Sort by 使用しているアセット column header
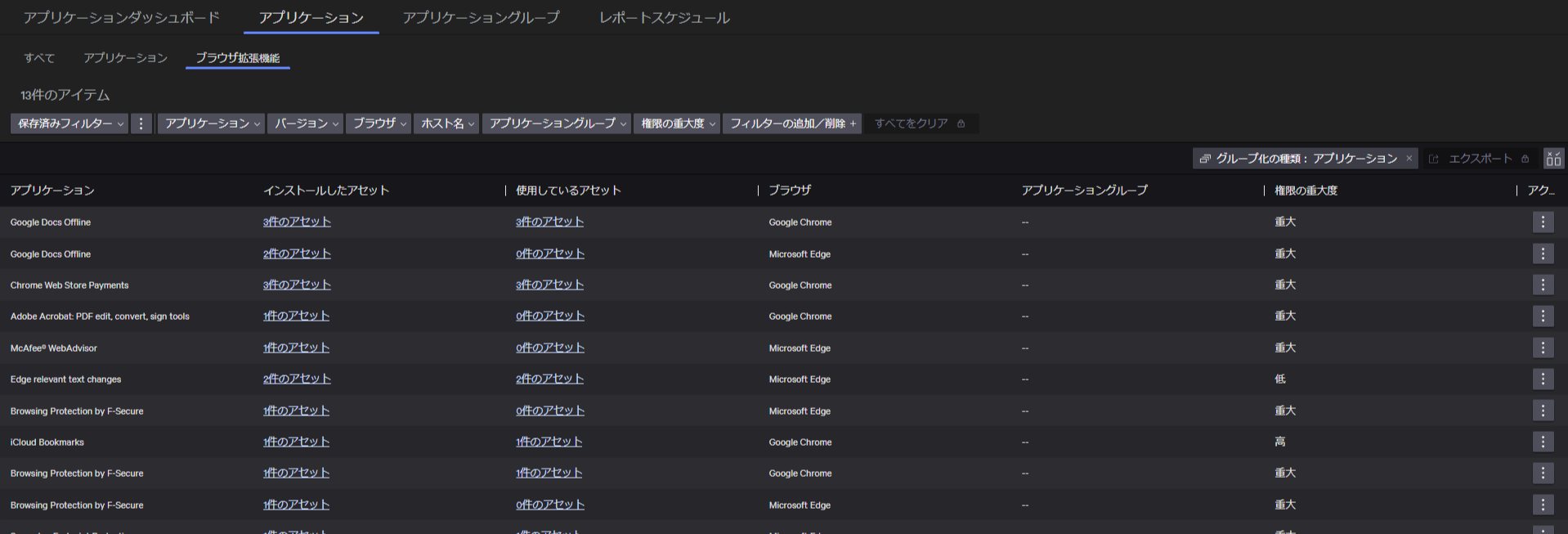Image resolution: width=1568 pixels, height=534 pixels. coord(568,191)
